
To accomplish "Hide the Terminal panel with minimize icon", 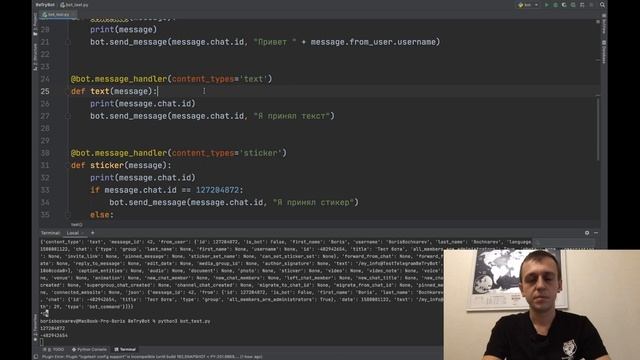I will point(596,233).
